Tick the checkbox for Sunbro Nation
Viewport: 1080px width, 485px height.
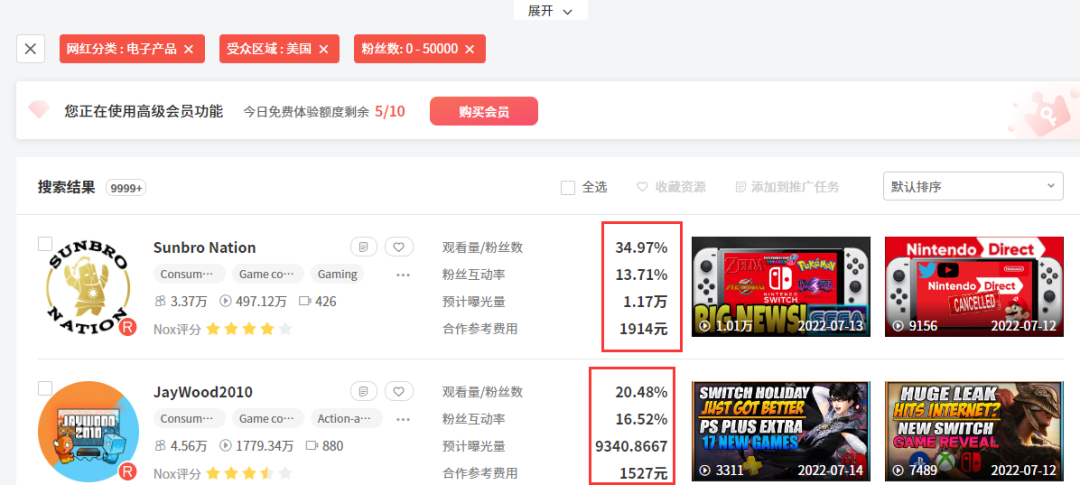click(x=45, y=244)
